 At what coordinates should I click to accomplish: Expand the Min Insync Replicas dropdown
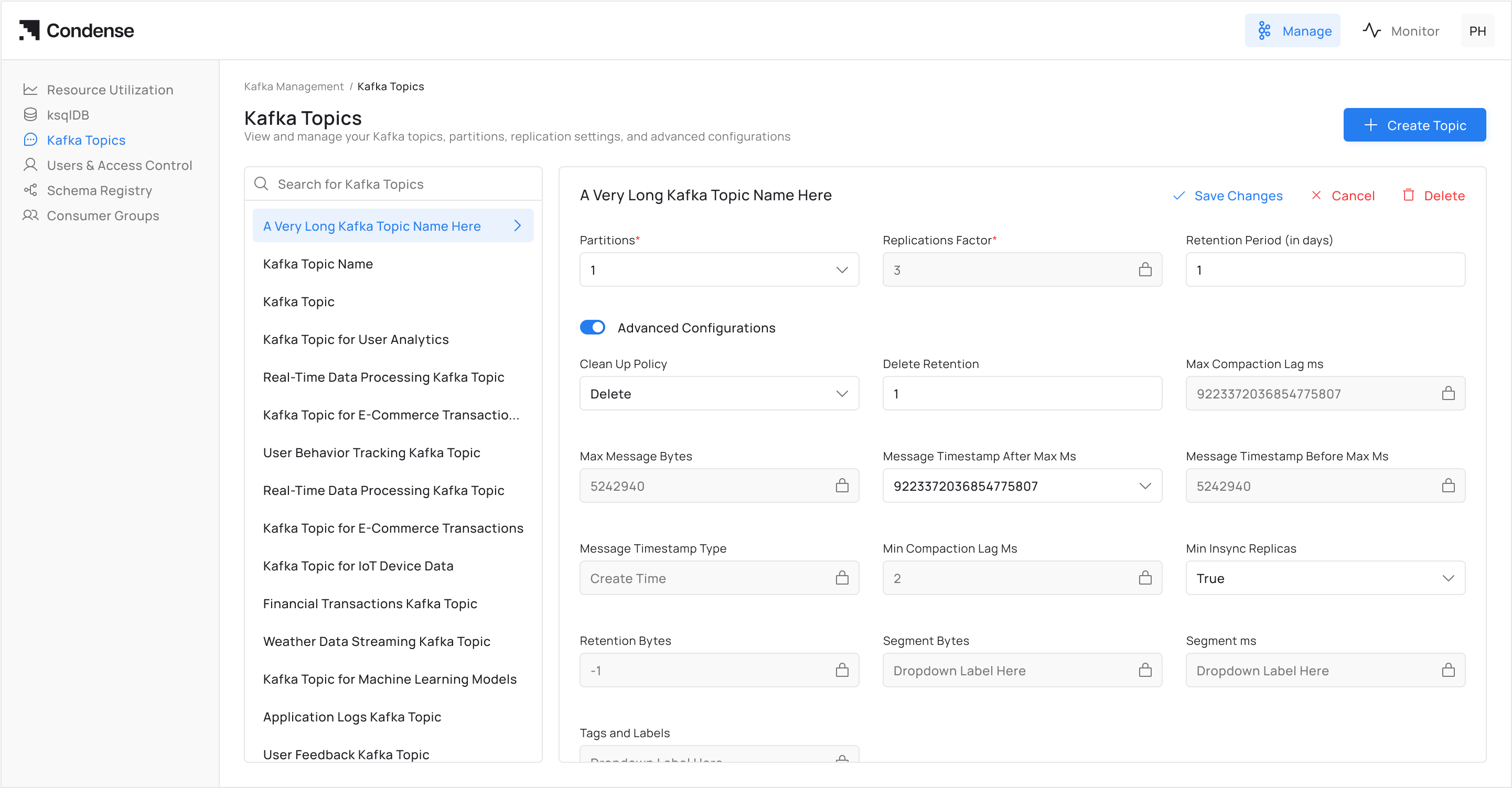tap(1325, 578)
